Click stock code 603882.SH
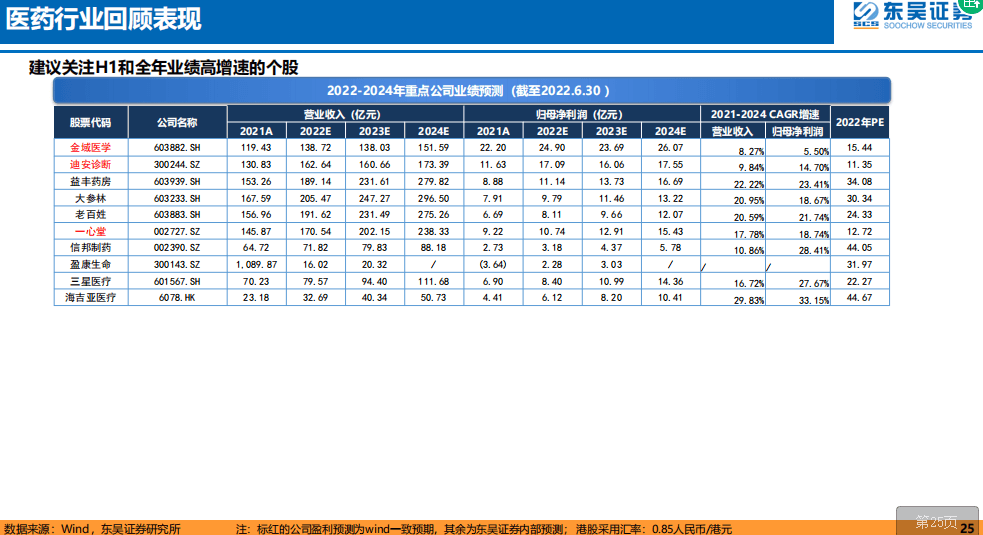 (x=177, y=148)
